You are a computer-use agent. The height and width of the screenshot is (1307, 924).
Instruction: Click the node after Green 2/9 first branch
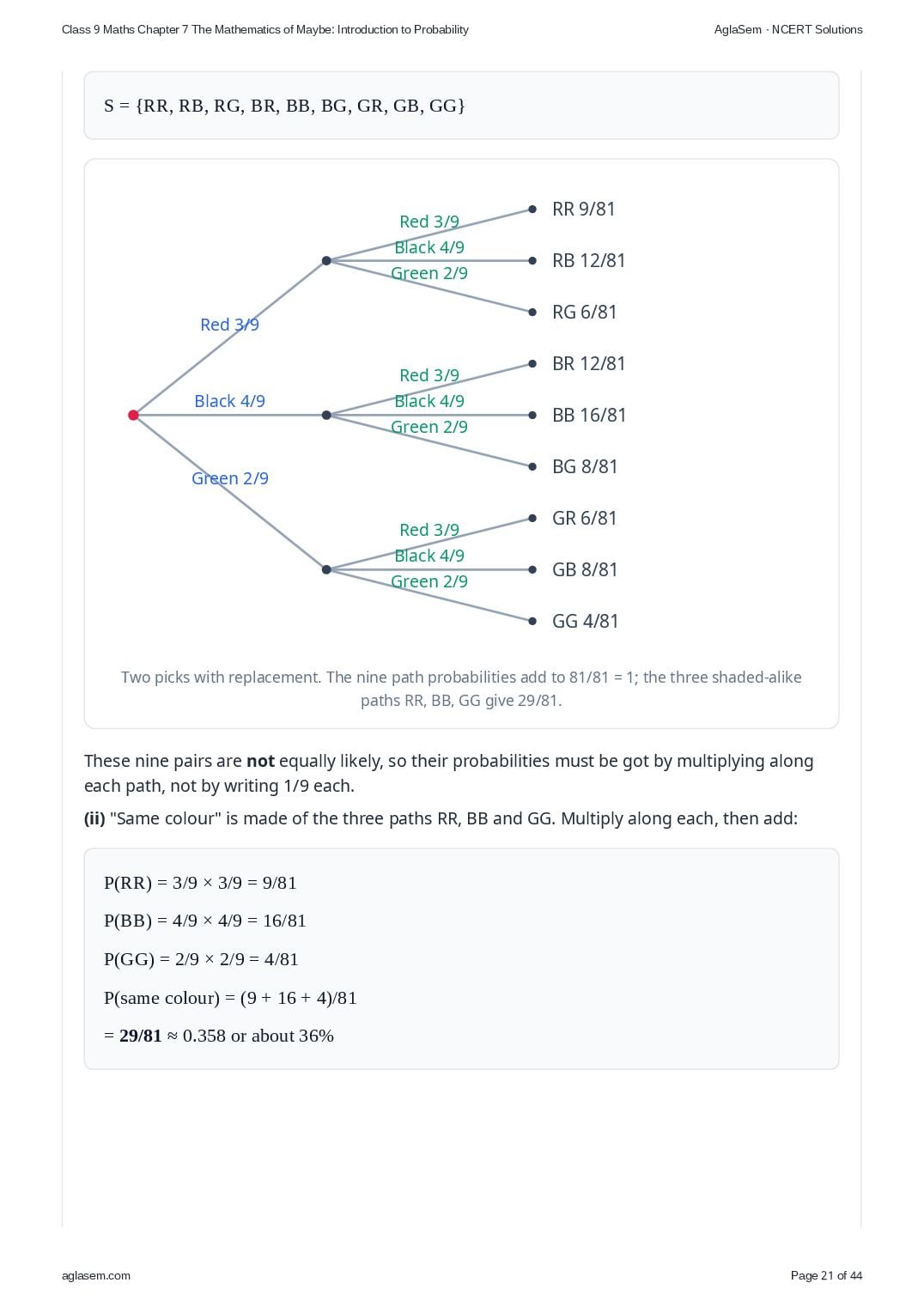coord(326,569)
